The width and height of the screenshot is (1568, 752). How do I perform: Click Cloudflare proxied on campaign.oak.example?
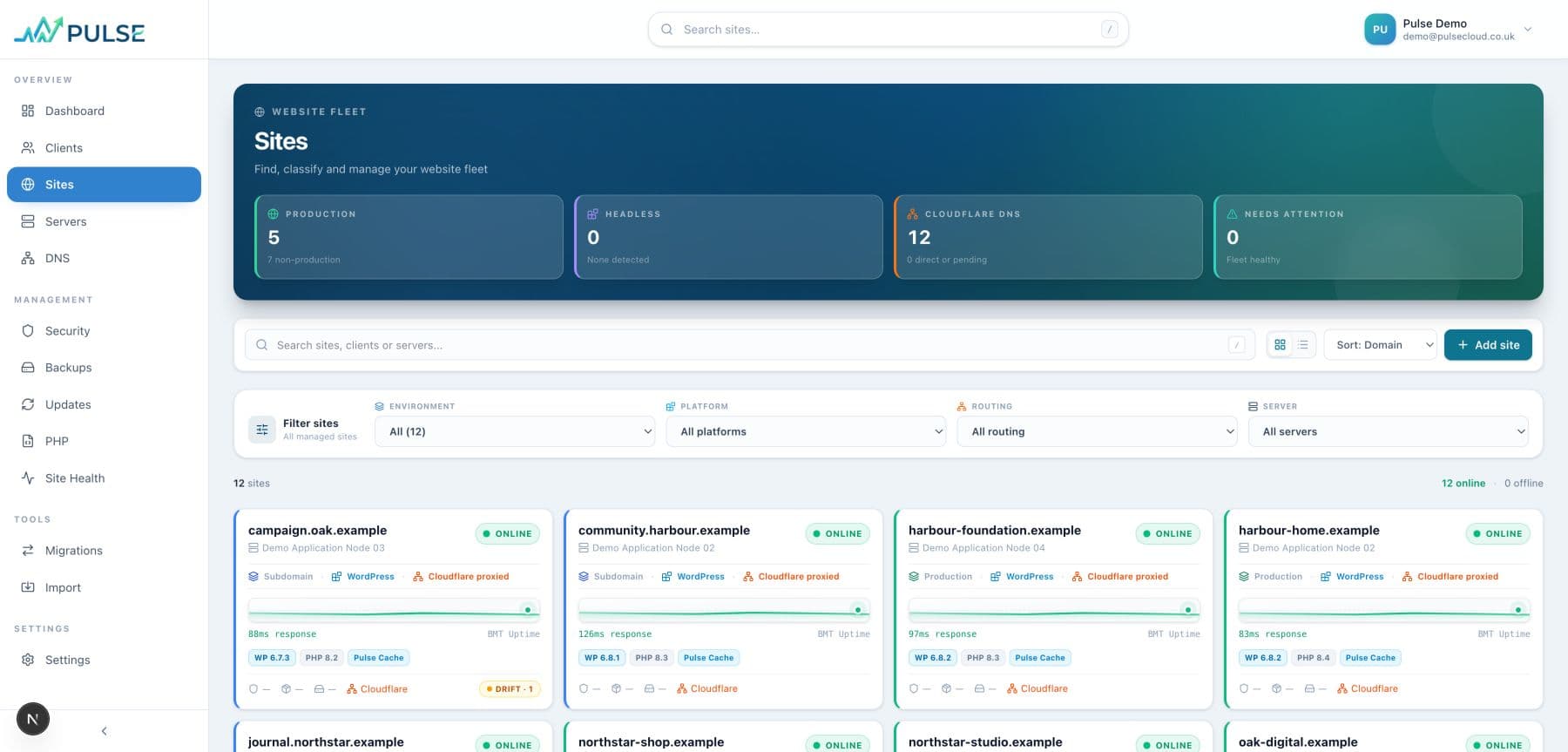[461, 577]
